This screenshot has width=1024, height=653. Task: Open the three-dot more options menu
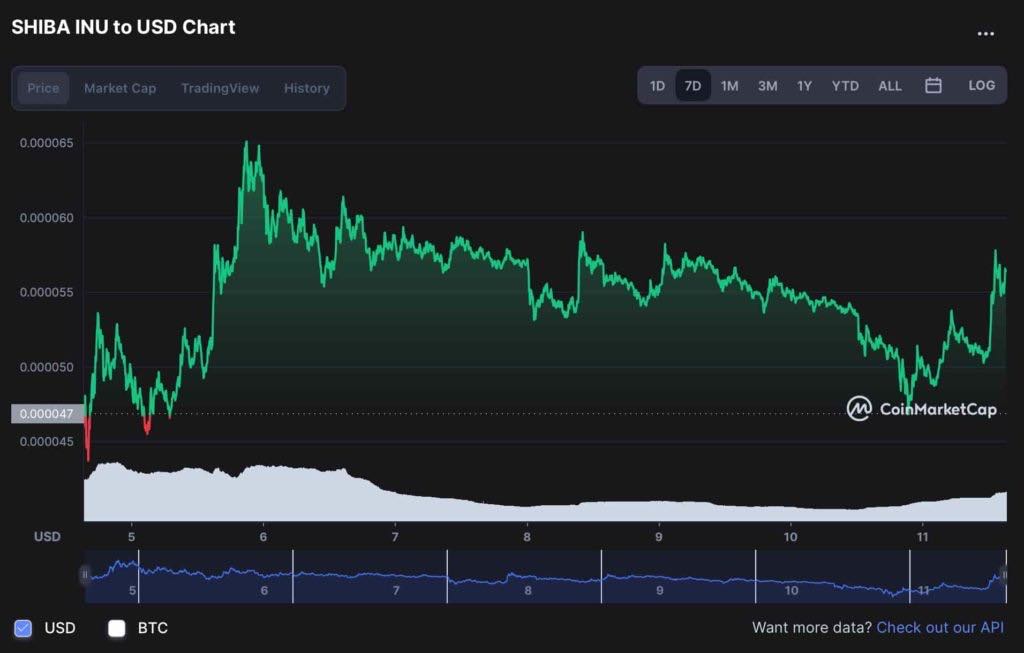[985, 33]
